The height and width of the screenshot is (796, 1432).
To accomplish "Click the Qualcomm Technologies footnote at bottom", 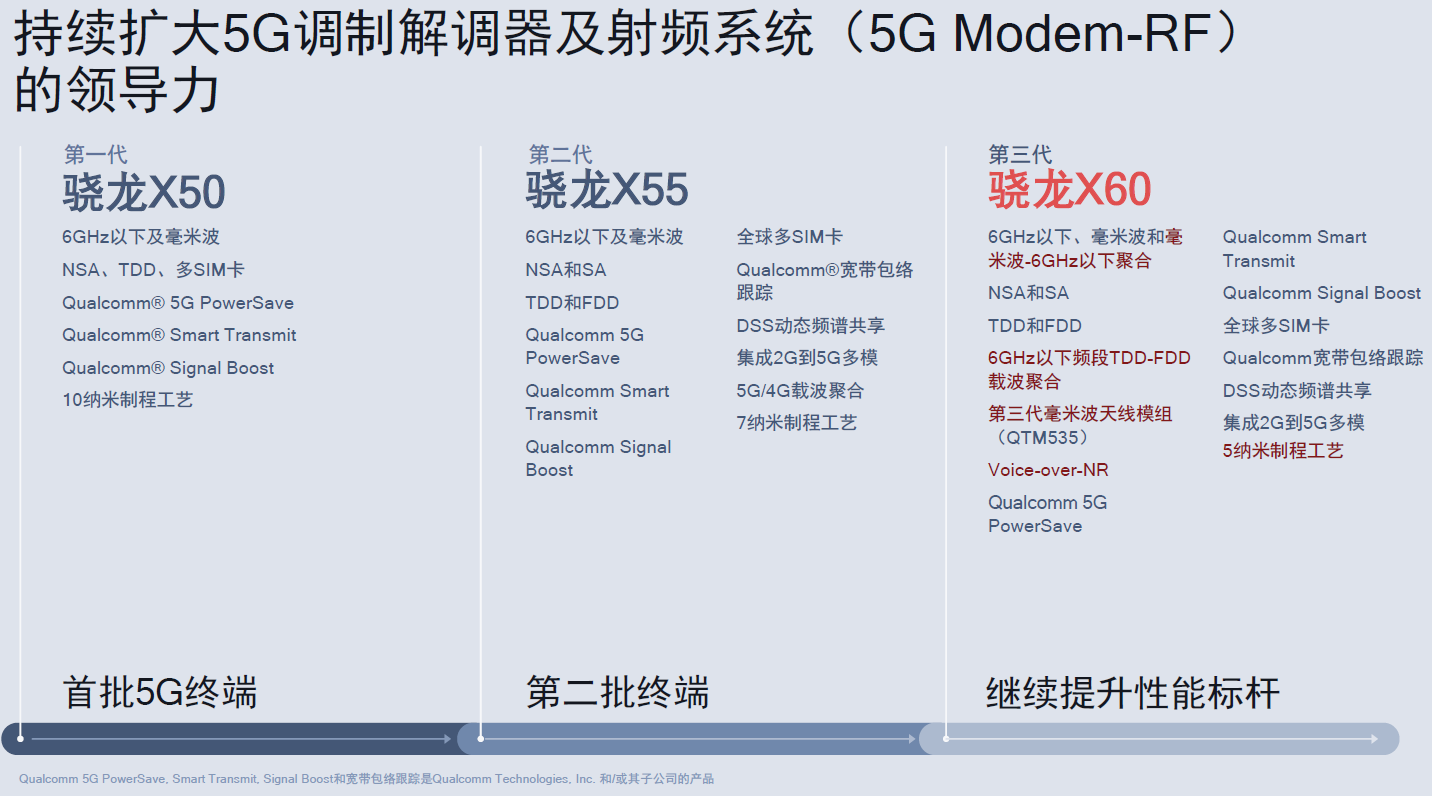I will coord(366,779).
